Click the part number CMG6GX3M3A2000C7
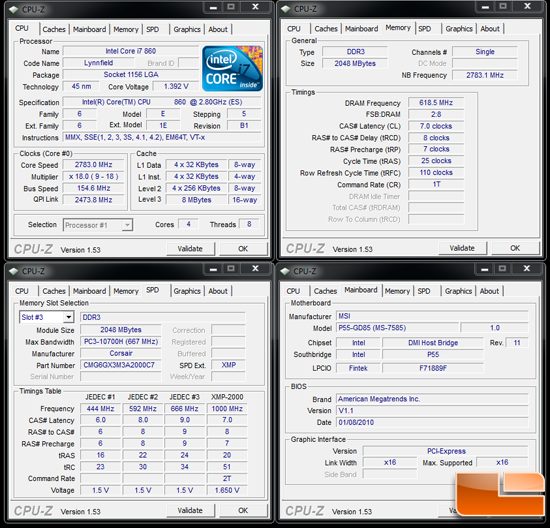 [x=120, y=365]
